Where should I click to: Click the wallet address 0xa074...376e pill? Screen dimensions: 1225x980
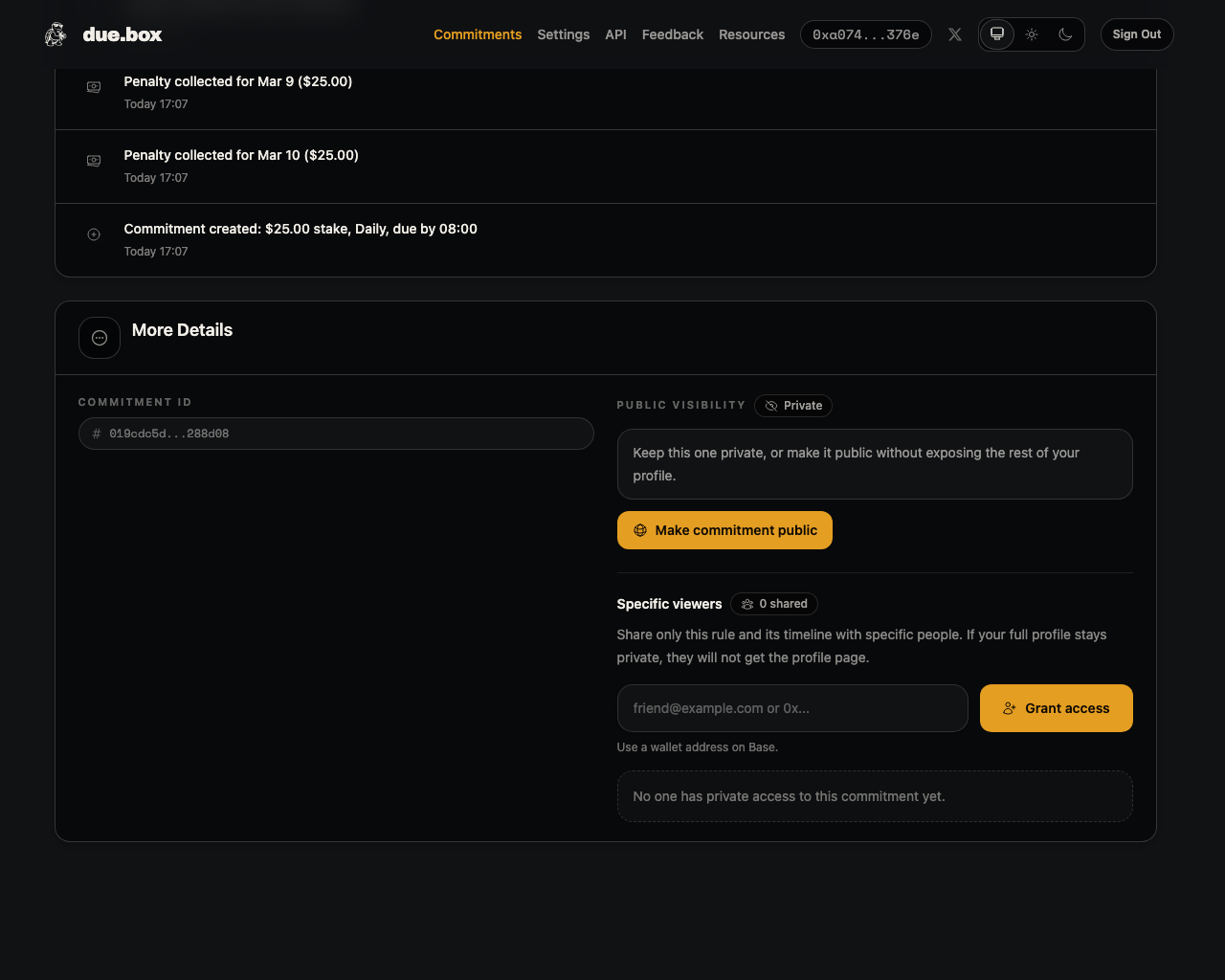865,34
